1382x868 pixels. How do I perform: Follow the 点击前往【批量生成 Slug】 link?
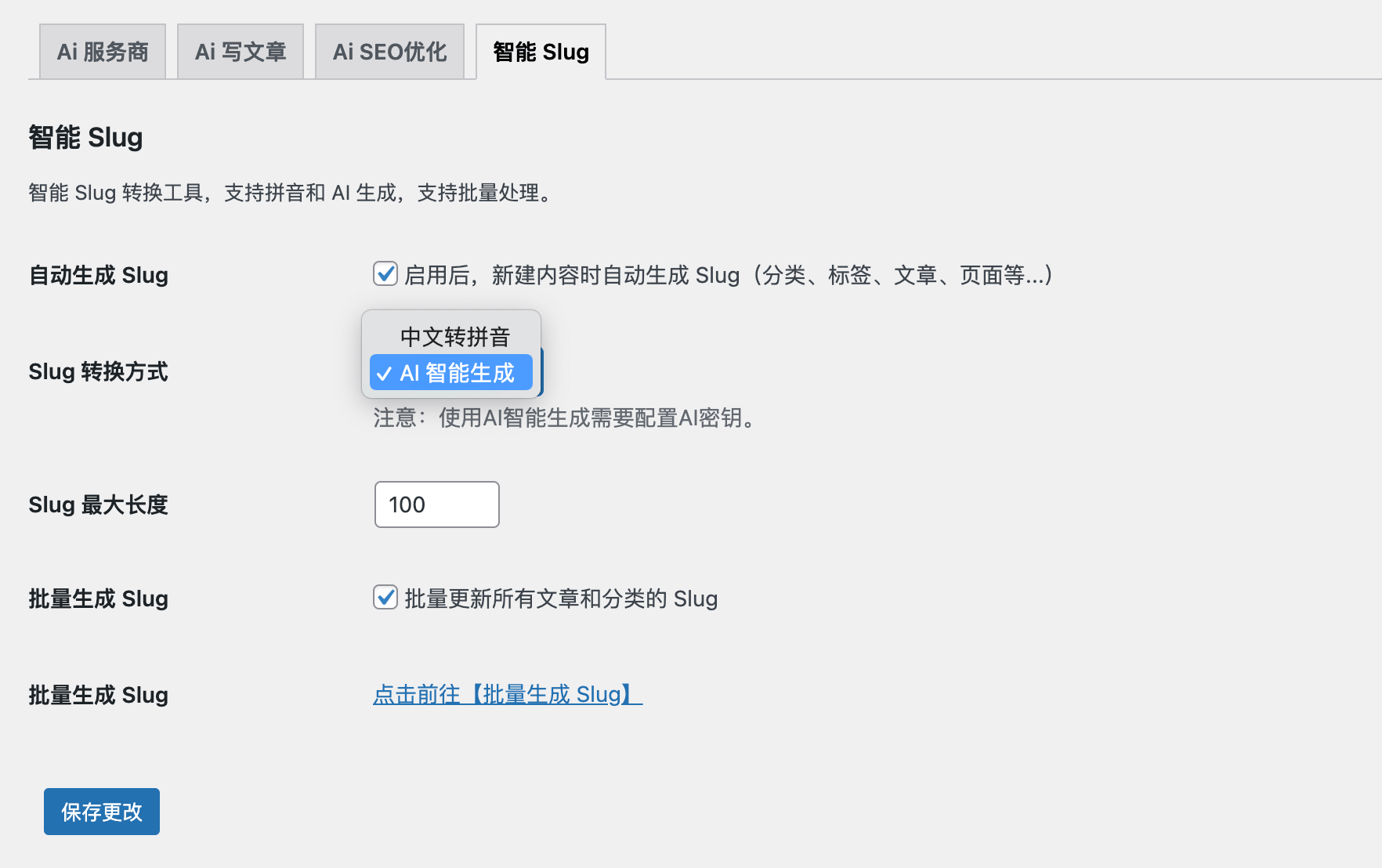tap(507, 694)
